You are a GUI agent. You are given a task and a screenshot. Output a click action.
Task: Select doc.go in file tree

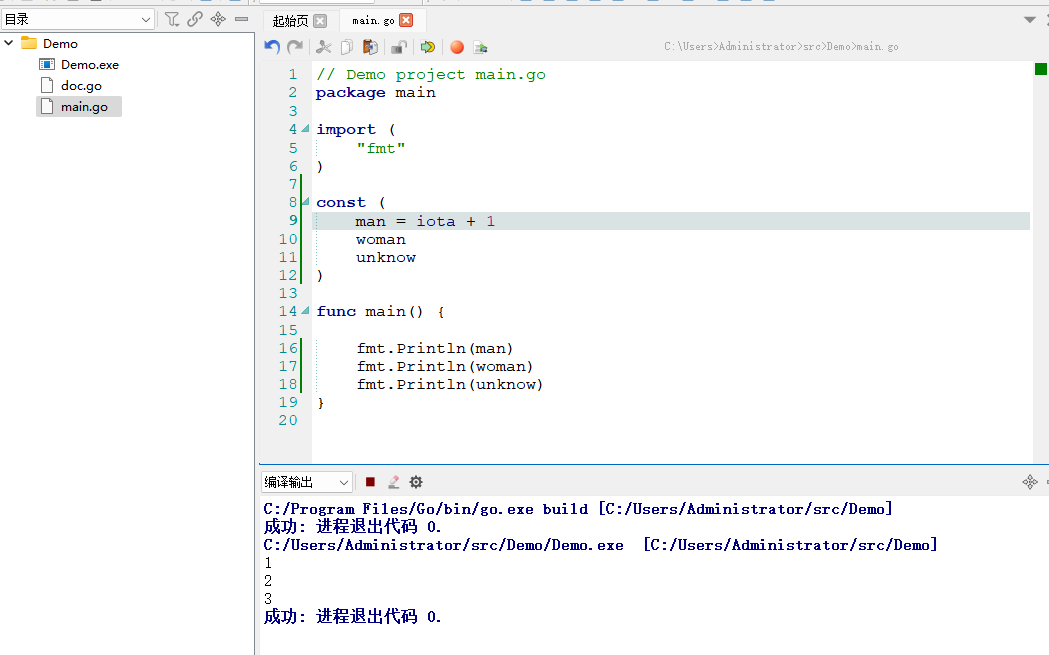click(x=81, y=86)
